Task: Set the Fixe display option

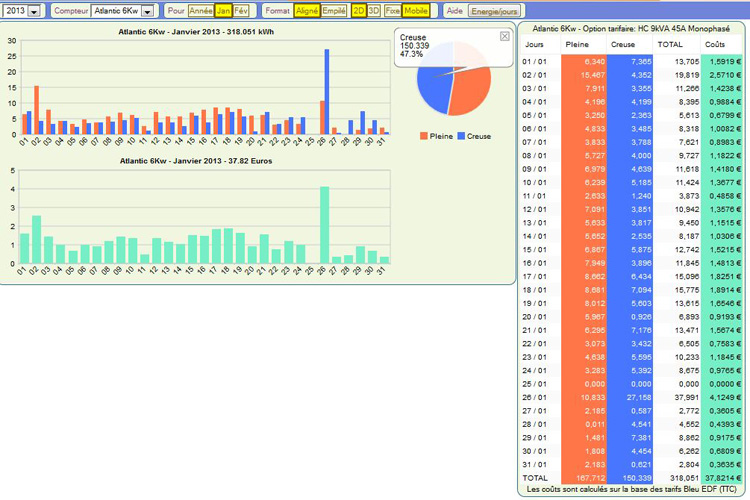Action: pyautogui.click(x=392, y=11)
